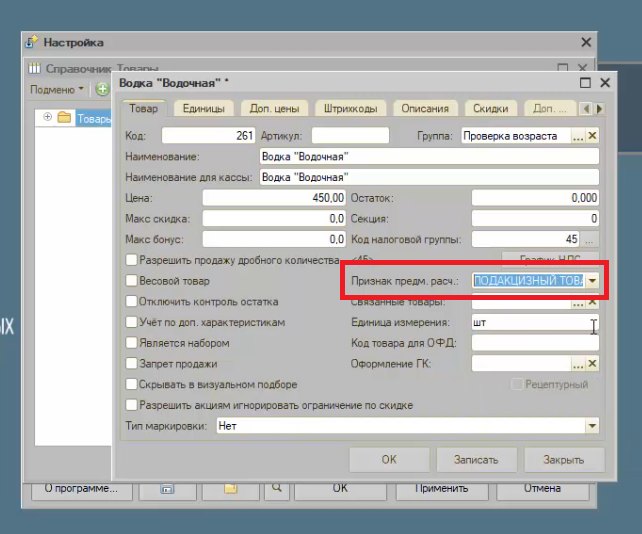Screen dimensions: 642x534
Task: Toggle Разрешить акциям игнорировать ограничение по скидке
Action: [131, 405]
